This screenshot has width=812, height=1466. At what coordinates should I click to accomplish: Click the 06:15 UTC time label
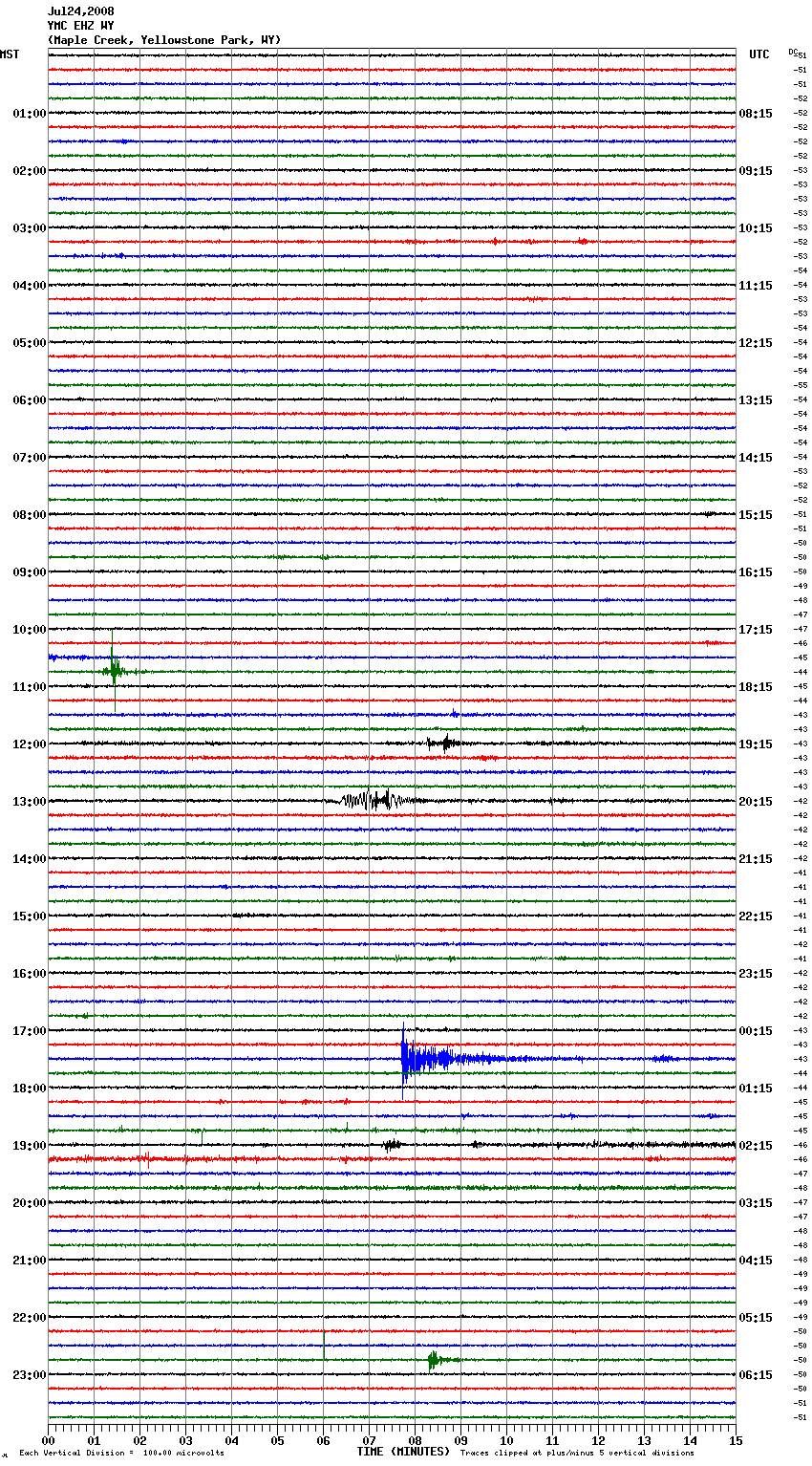[x=756, y=1375]
